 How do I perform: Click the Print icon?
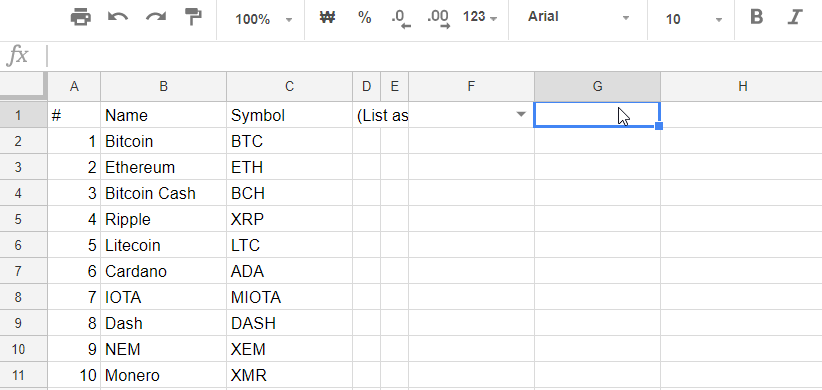[80, 18]
